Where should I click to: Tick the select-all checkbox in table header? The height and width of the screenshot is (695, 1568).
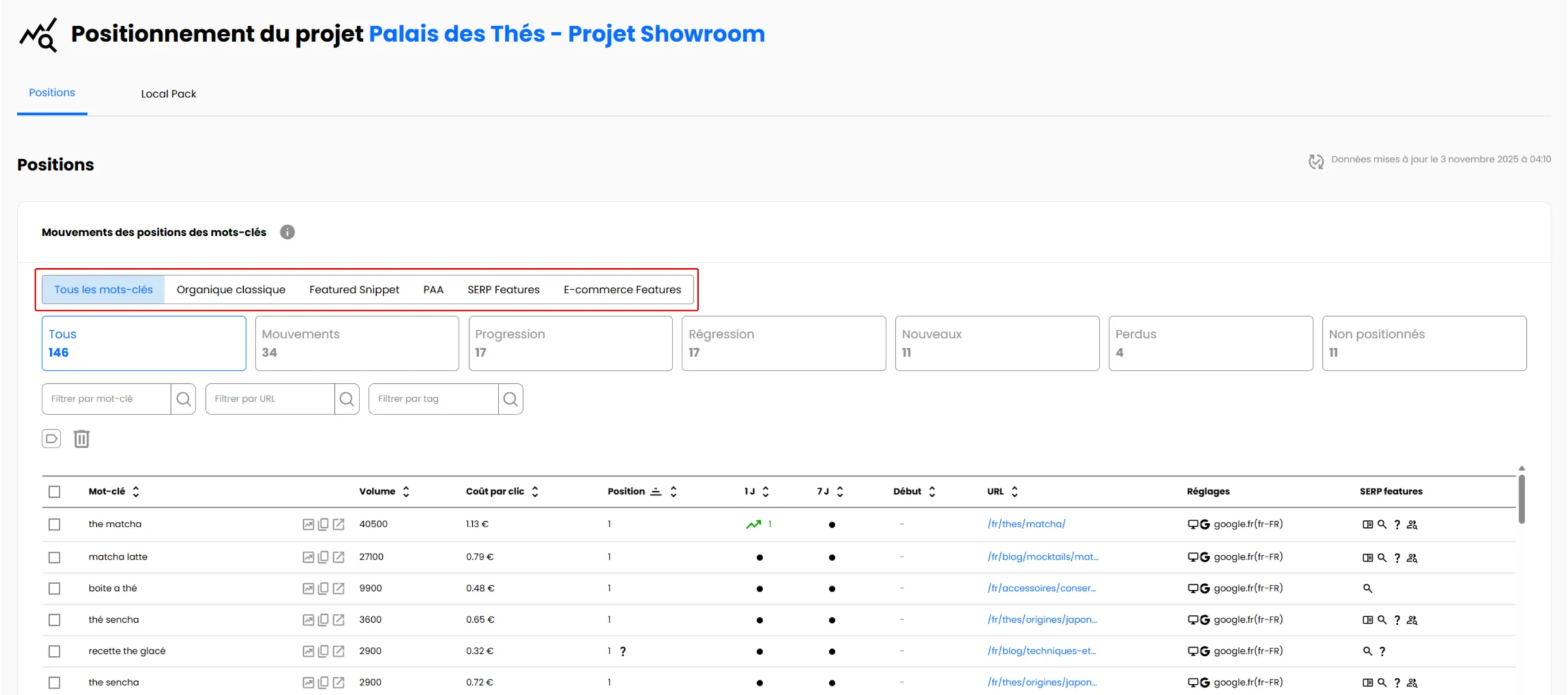pos(55,492)
